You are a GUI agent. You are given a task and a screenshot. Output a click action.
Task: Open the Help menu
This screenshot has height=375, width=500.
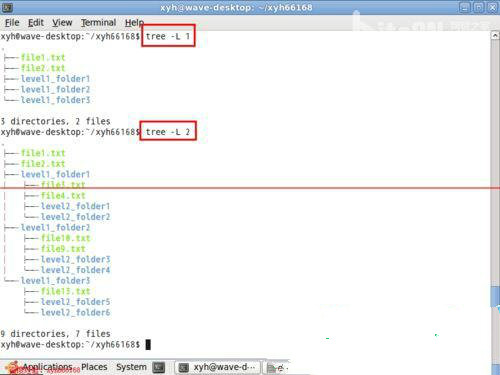pos(134,23)
